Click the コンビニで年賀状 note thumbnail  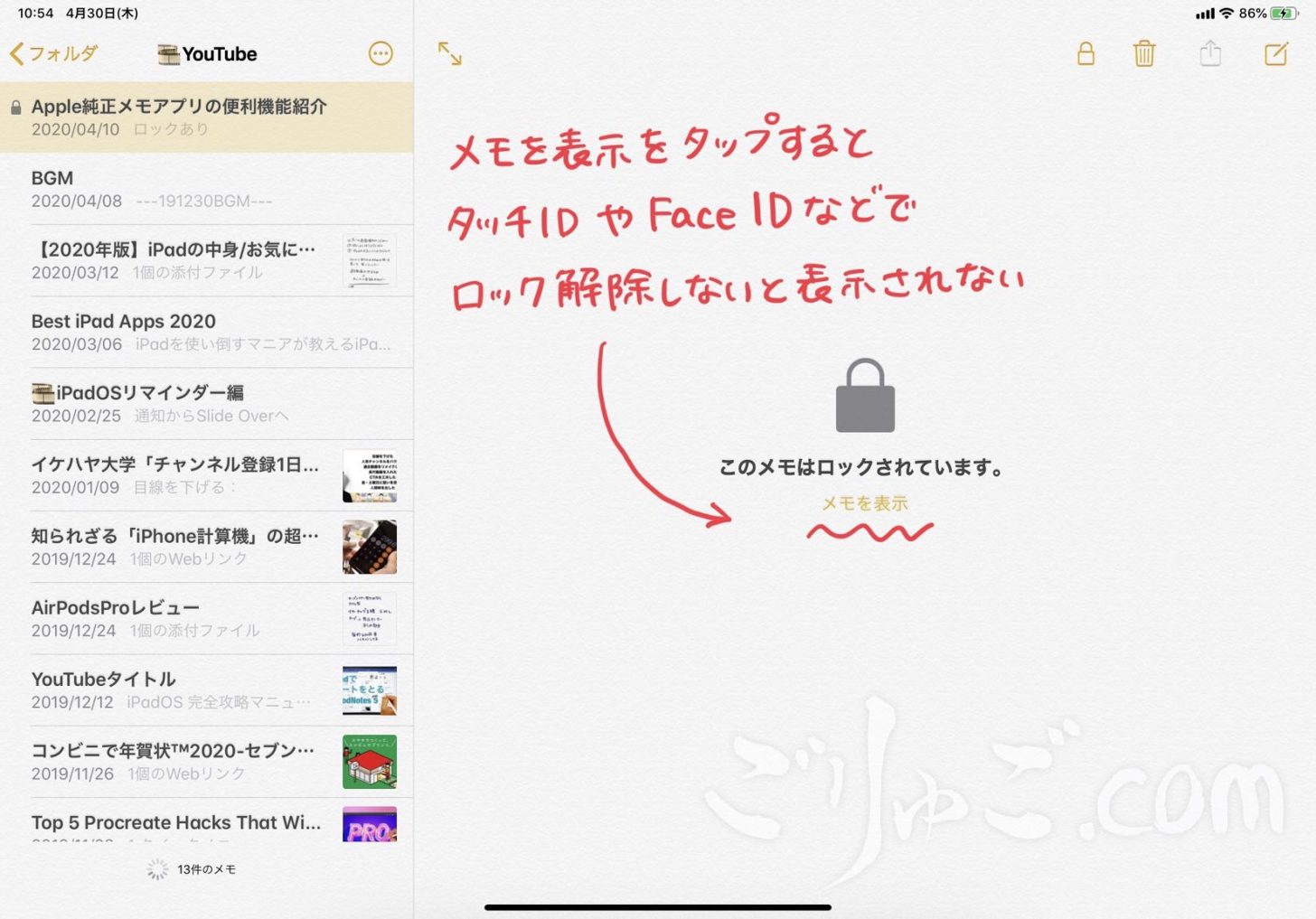pos(369,762)
